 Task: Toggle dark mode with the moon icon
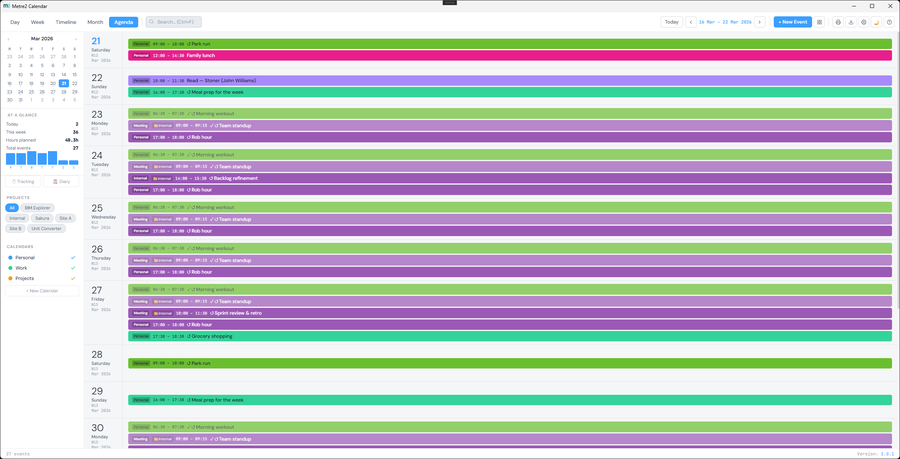[876, 22]
